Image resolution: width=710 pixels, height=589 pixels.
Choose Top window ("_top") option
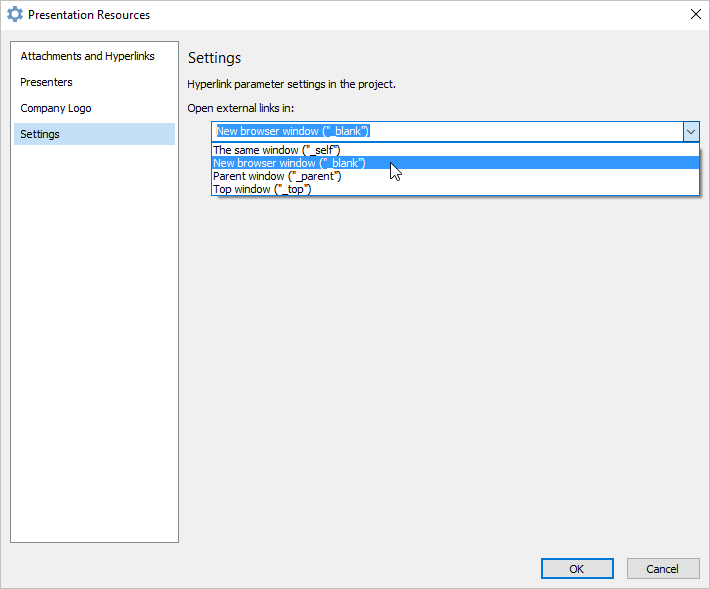(455, 189)
